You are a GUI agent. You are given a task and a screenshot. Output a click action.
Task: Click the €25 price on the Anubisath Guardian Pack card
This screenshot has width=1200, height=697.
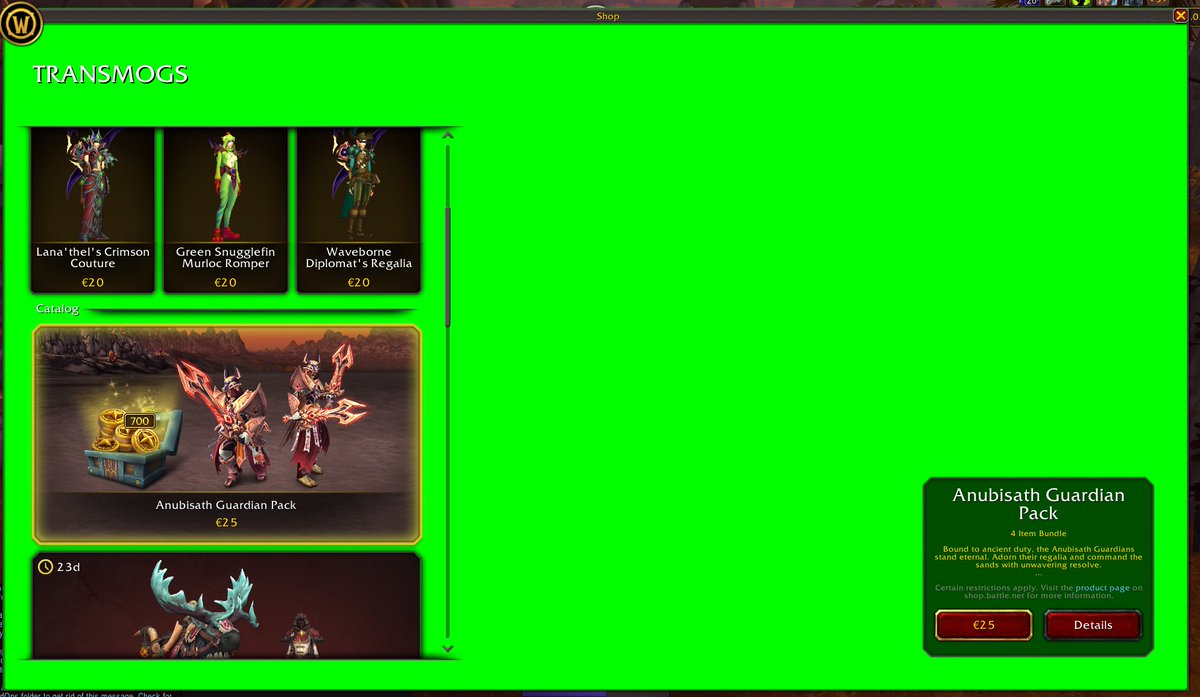227,522
